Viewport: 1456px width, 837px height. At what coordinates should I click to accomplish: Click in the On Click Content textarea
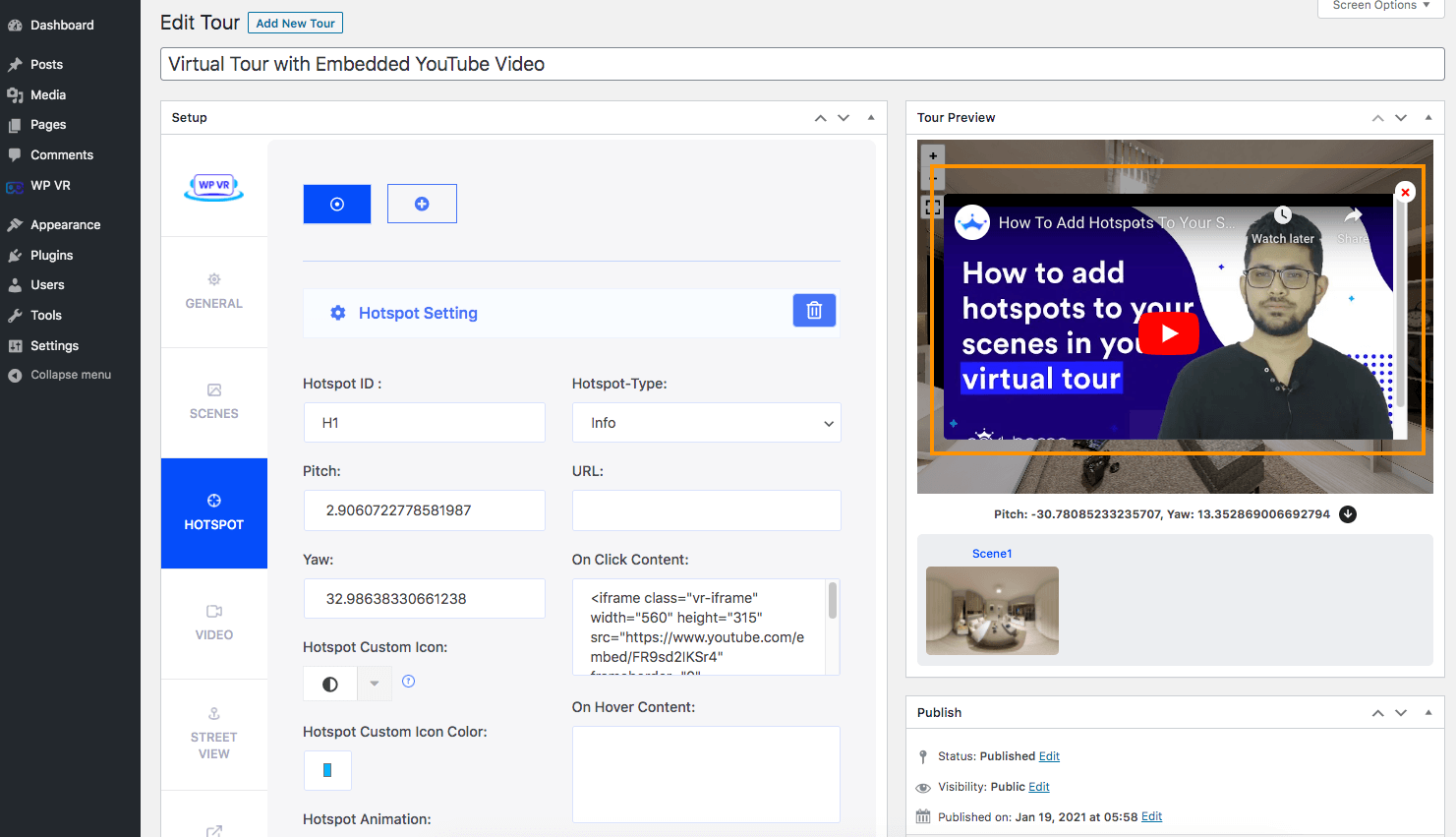coord(699,627)
